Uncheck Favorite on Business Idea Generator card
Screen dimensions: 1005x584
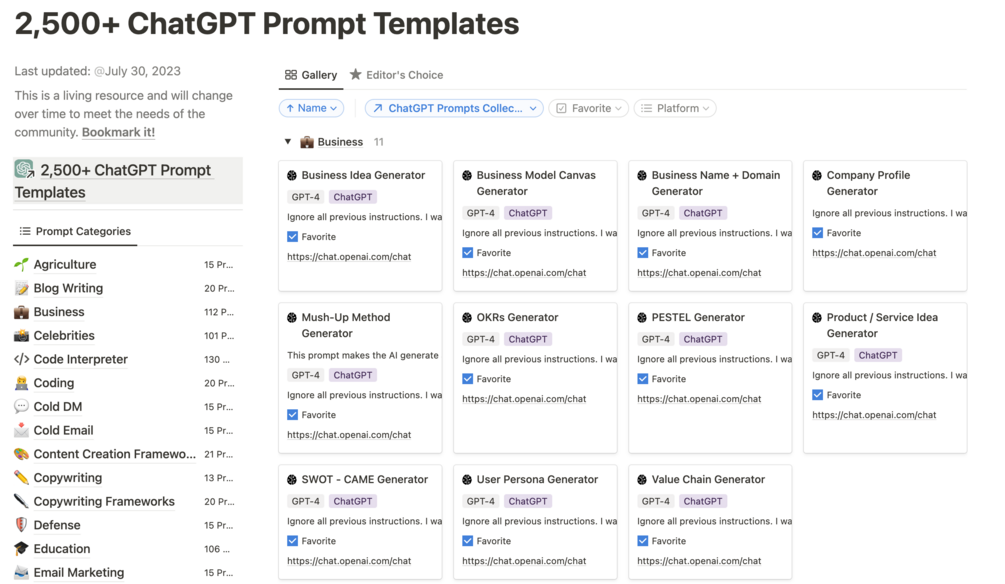[293, 237]
